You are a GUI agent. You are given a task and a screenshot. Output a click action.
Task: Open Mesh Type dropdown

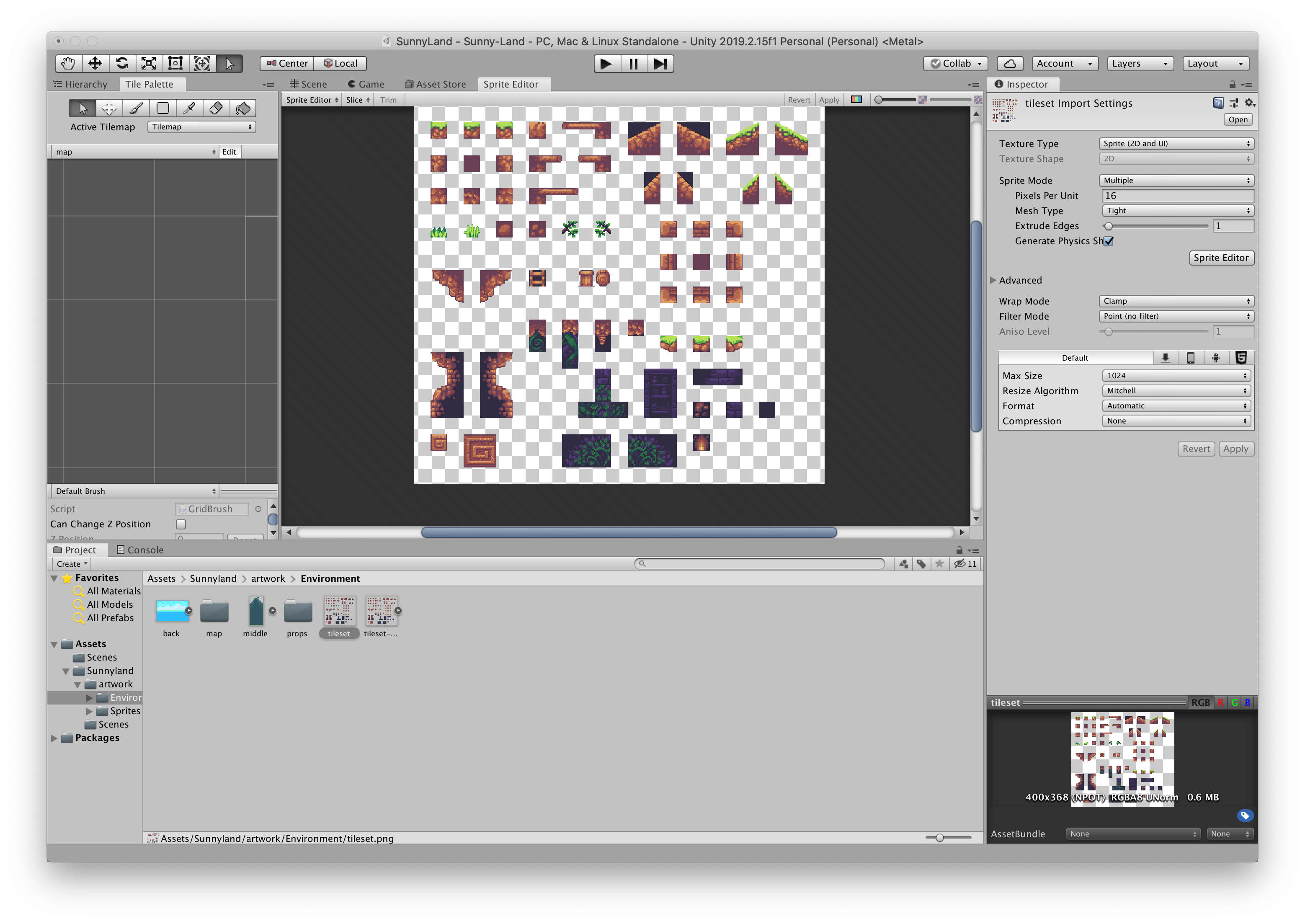coord(1178,211)
